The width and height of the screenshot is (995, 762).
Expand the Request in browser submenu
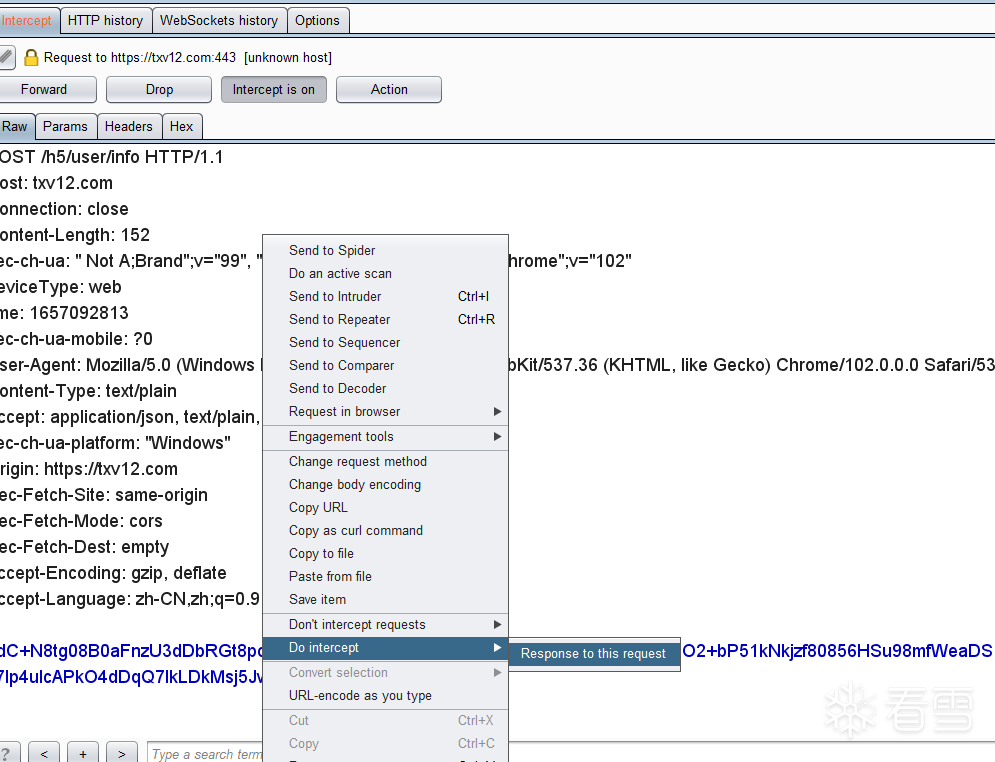[x=385, y=411]
